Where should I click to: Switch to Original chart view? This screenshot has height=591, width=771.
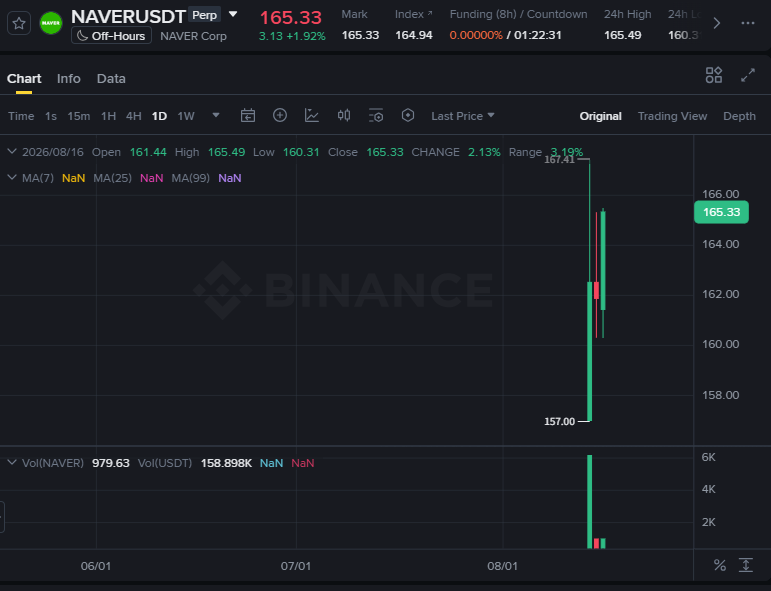tap(600, 116)
